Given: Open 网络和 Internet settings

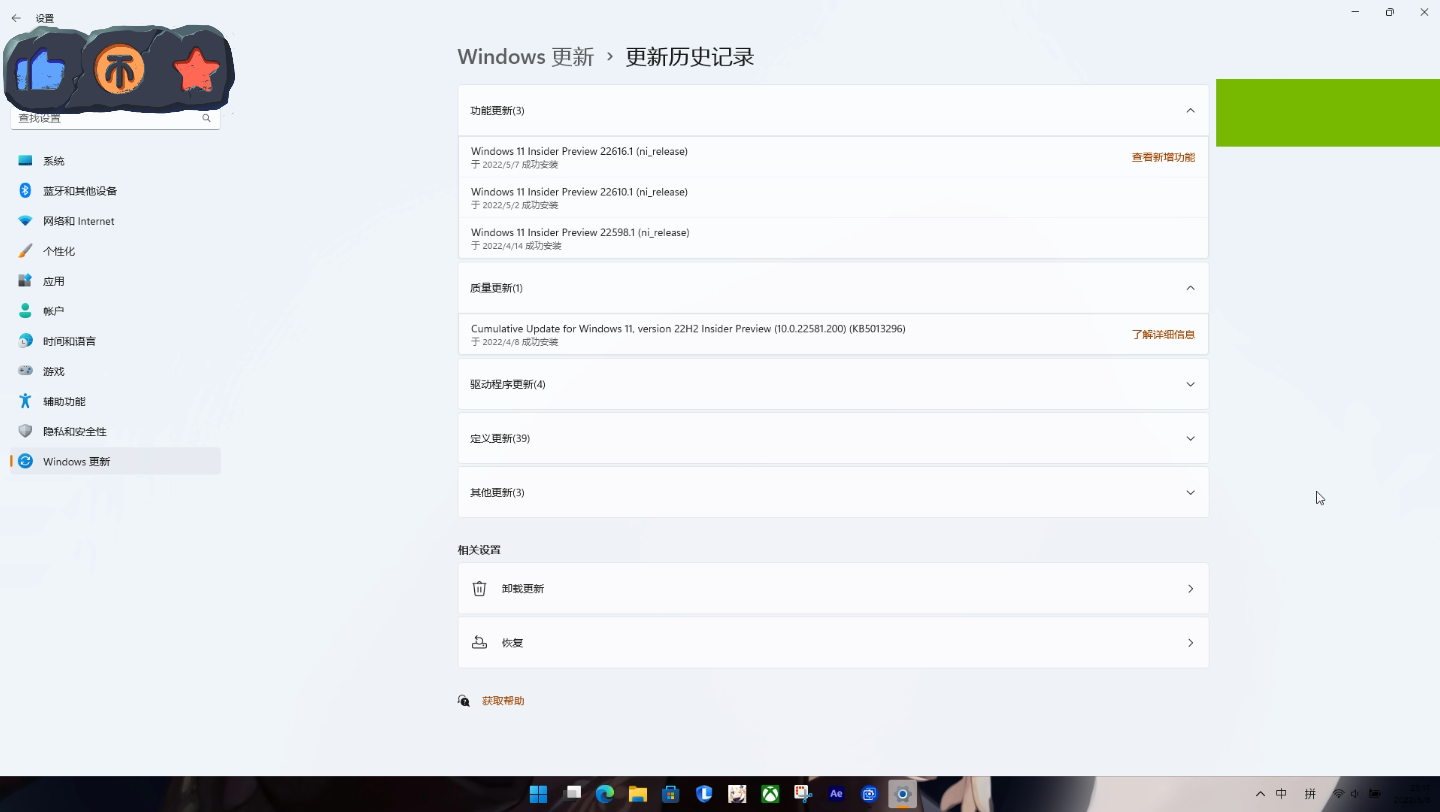Looking at the screenshot, I should point(78,220).
